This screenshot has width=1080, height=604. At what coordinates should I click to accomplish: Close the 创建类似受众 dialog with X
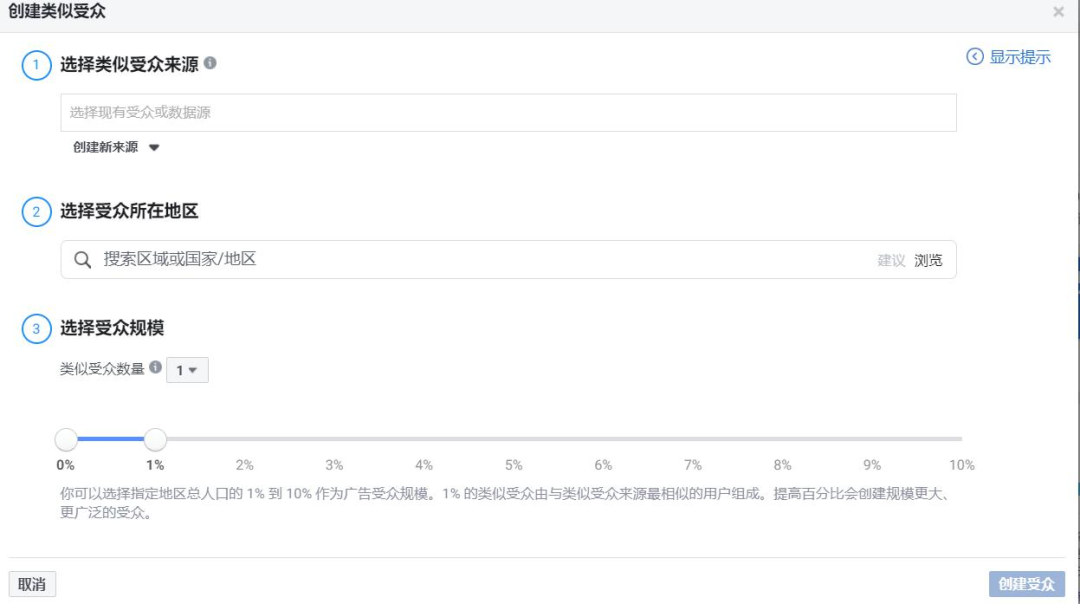coord(1059,12)
